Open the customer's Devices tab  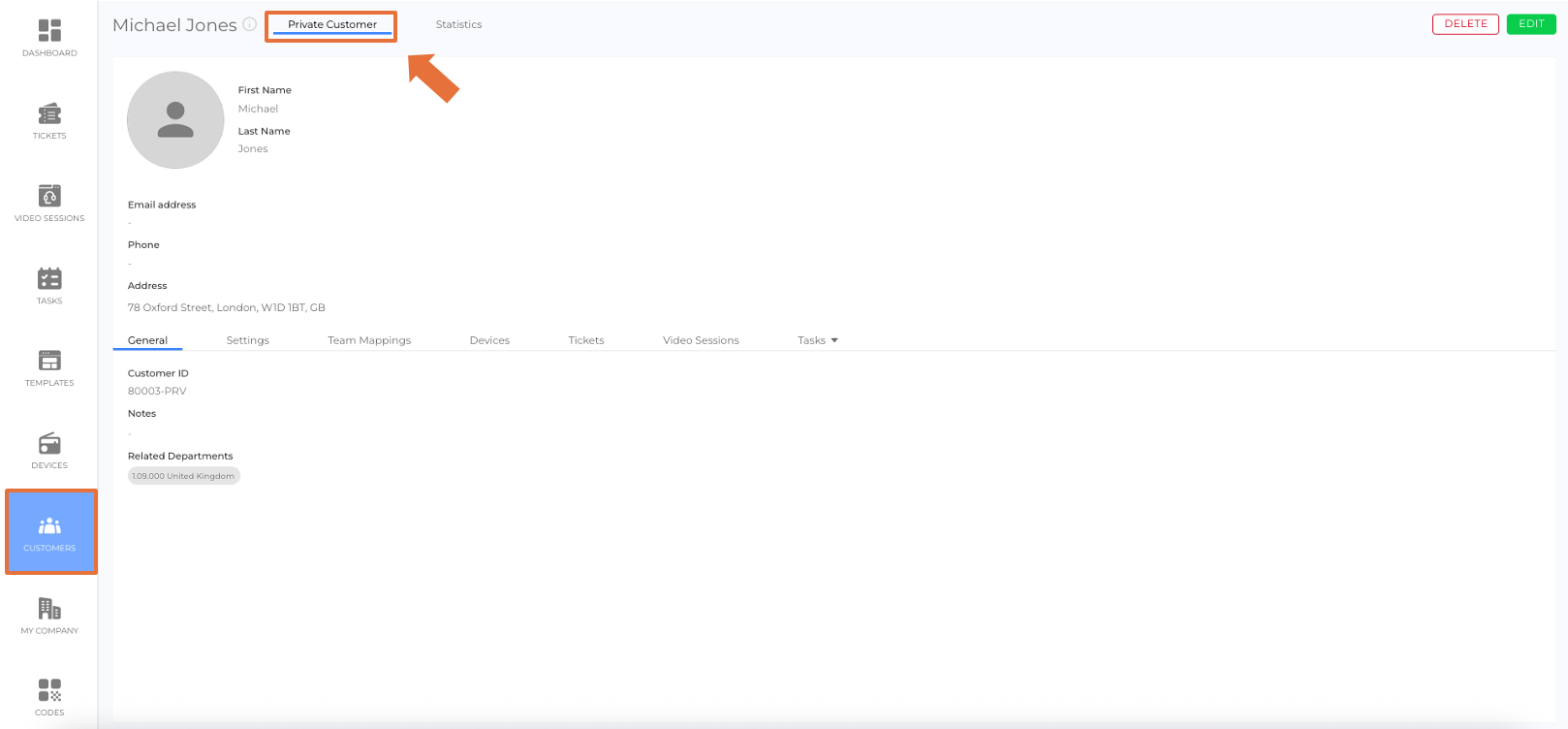[x=489, y=340]
